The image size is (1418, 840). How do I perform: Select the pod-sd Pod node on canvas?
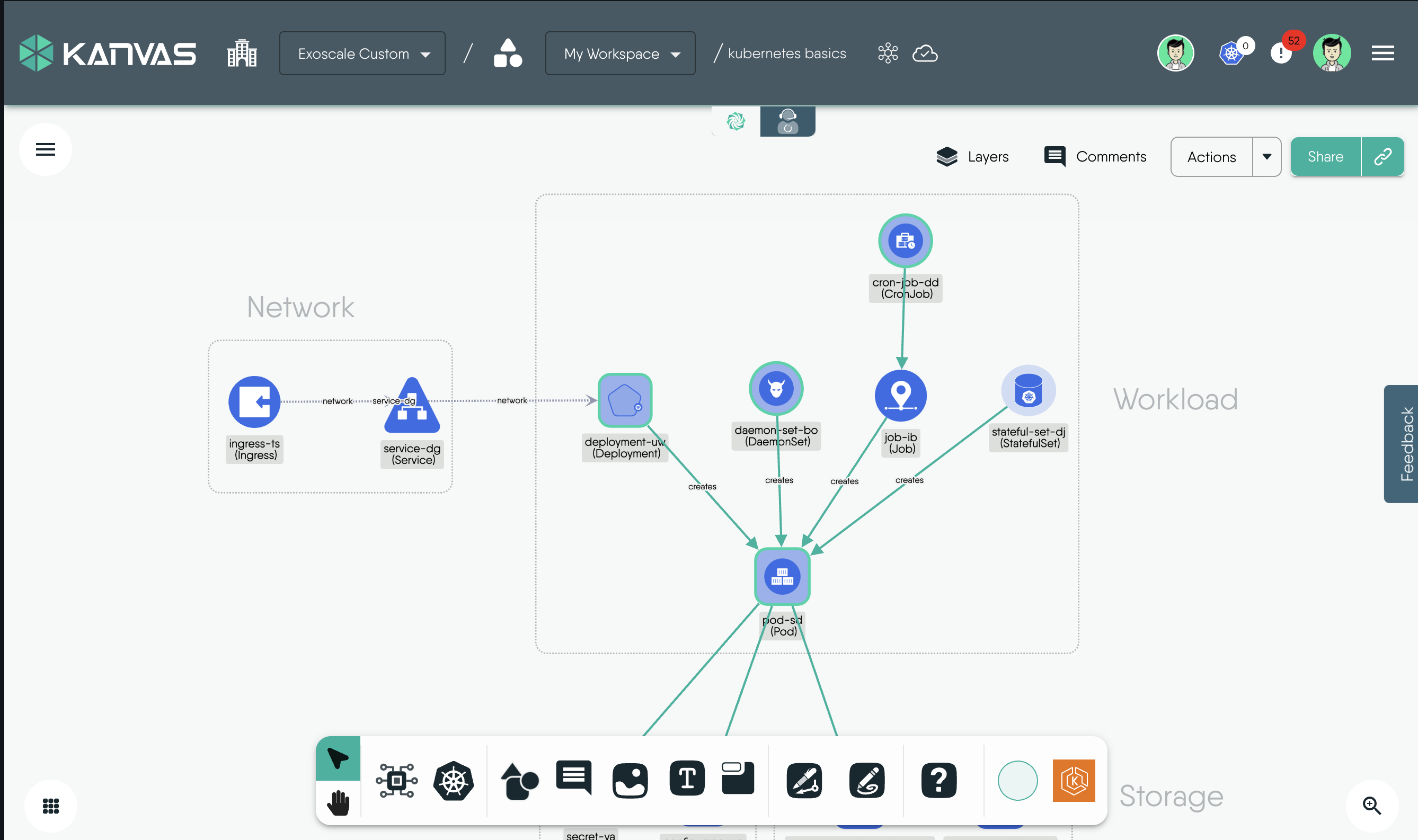tap(782, 576)
